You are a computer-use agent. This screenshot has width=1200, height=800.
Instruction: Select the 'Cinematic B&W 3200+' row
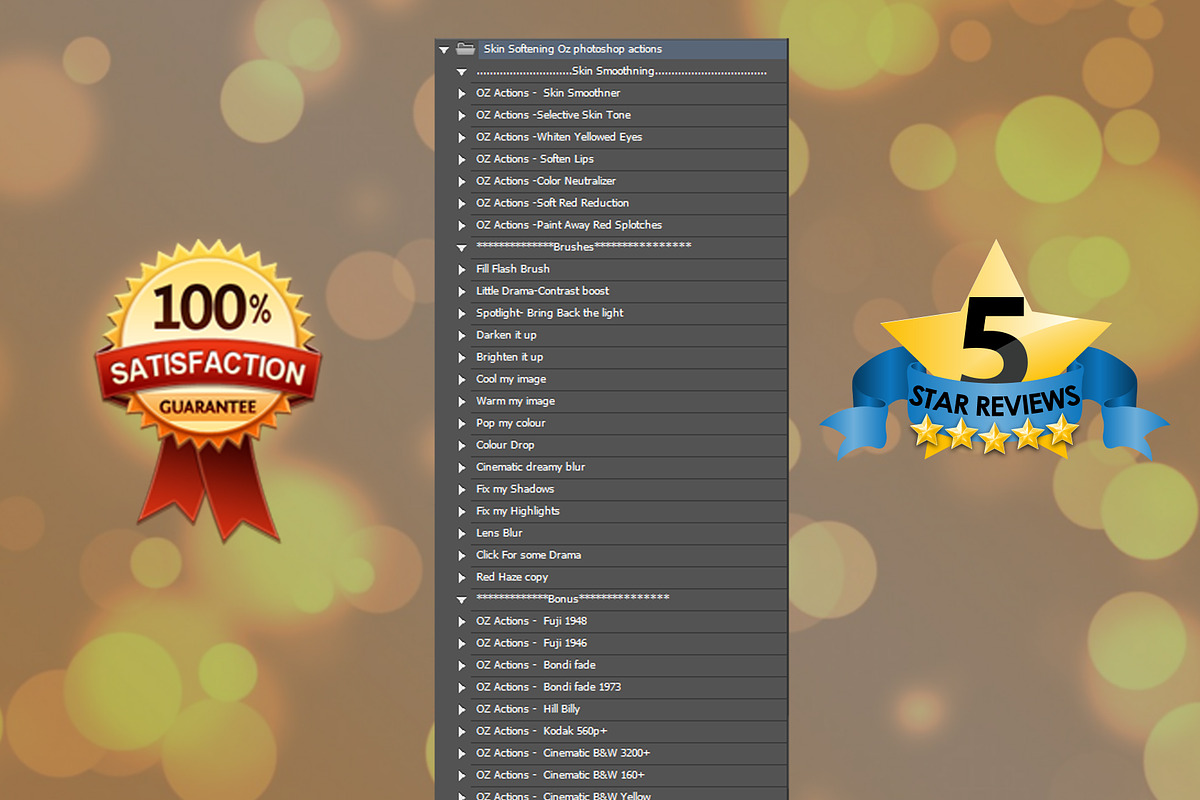tap(629, 753)
